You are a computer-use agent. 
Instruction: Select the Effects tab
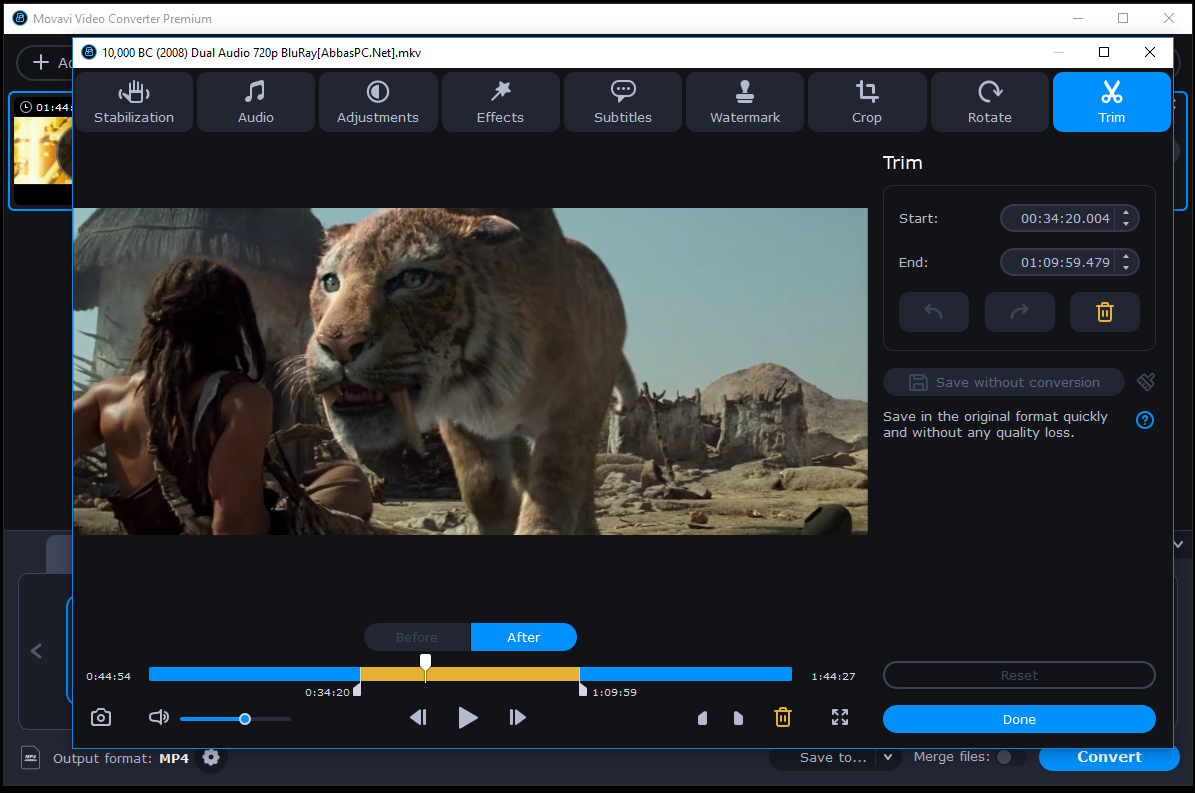pyautogui.click(x=500, y=102)
